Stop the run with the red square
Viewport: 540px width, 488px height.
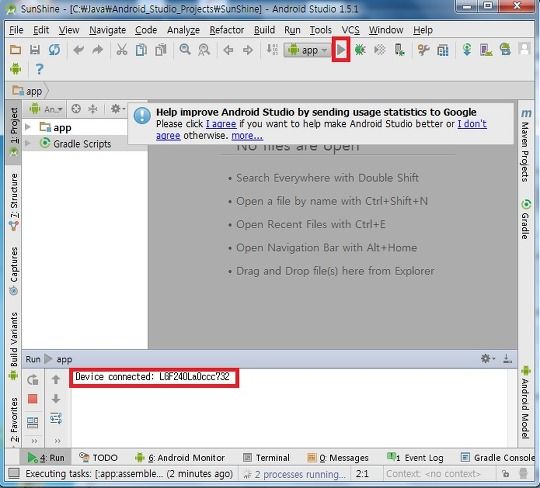click(33, 399)
